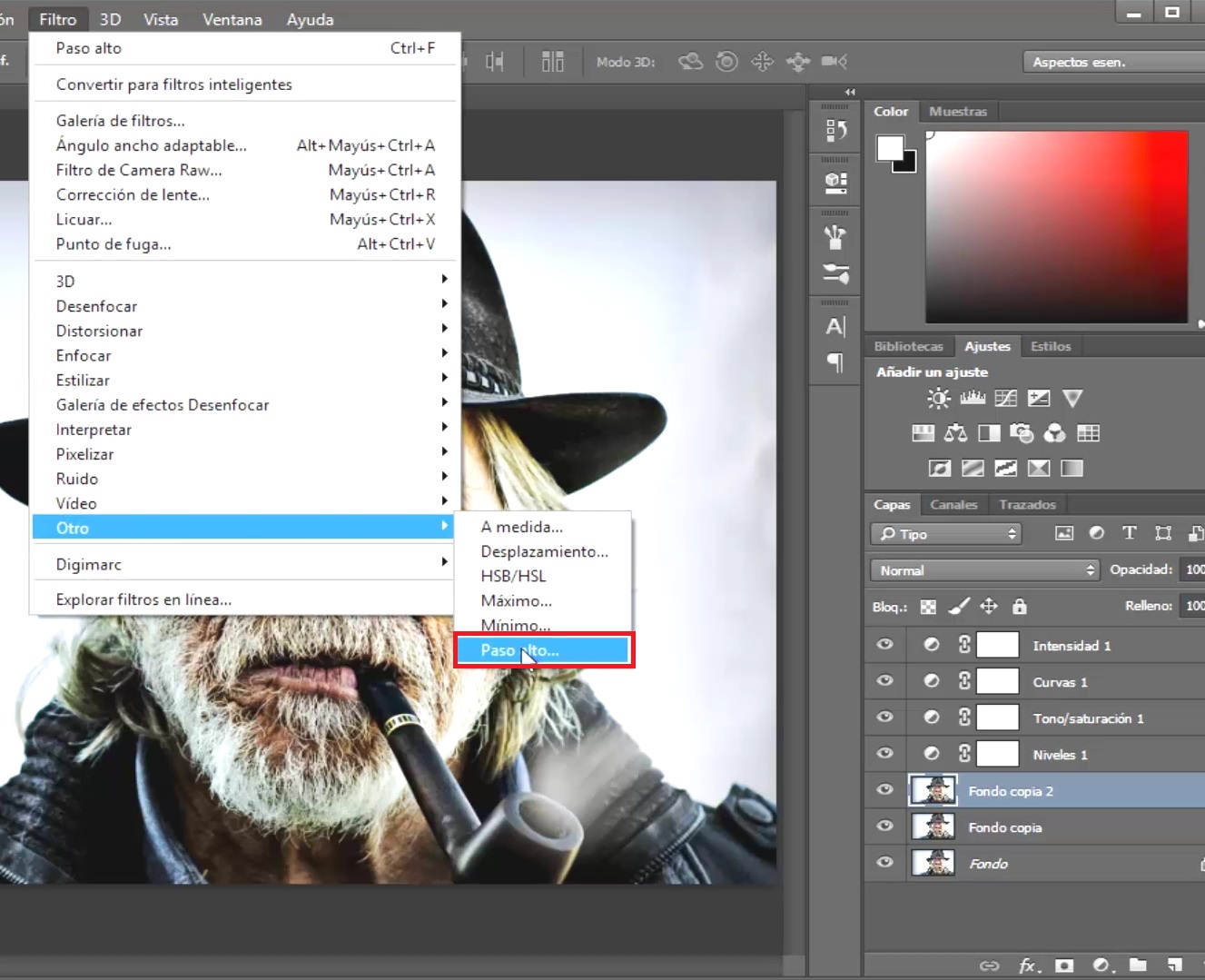1205x980 pixels.
Task: Hide the Curvas 1 layer
Action: click(x=884, y=681)
